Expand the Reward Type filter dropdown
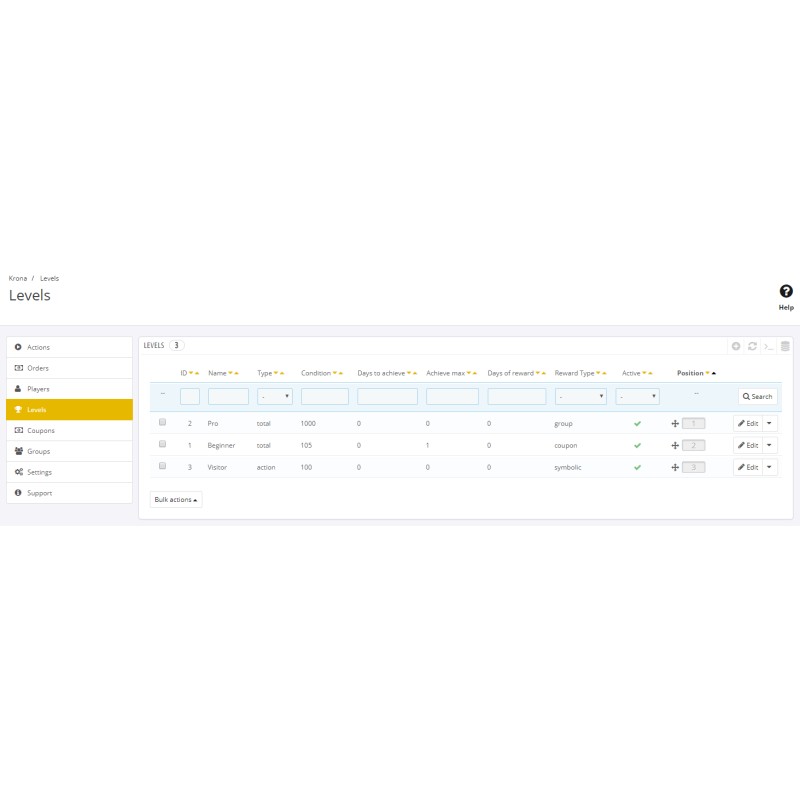Screen dimensions: 800x800 581,396
